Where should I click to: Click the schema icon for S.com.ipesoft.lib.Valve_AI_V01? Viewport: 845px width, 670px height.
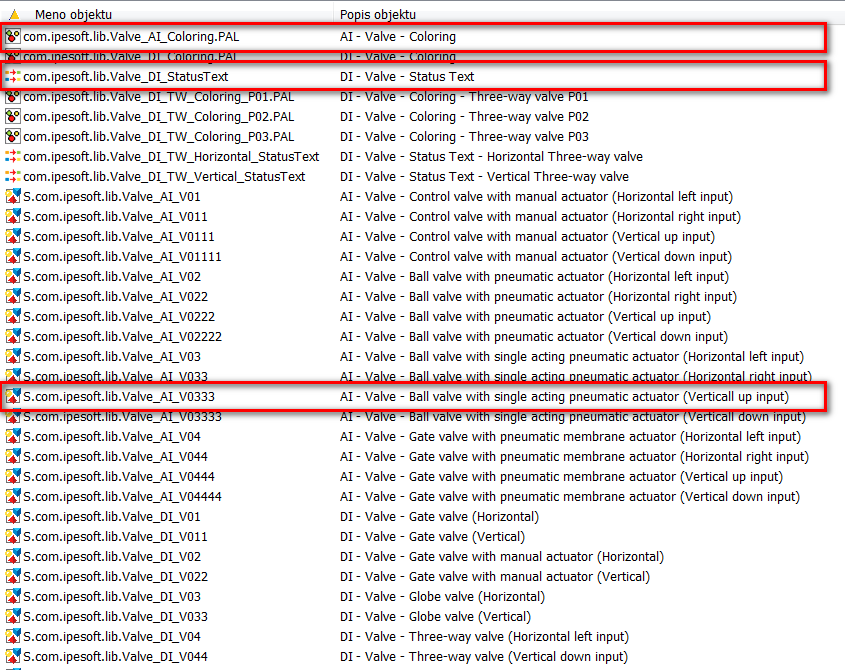coord(13,197)
